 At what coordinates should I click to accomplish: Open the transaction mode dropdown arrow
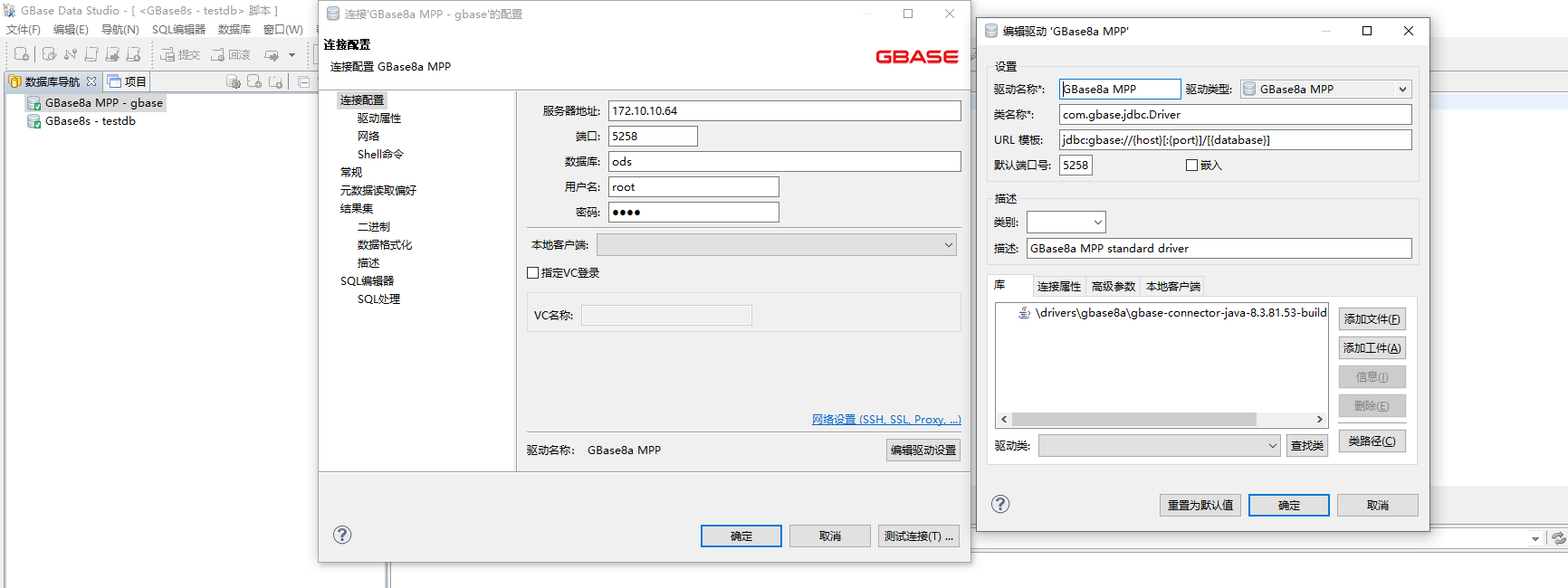(292, 55)
